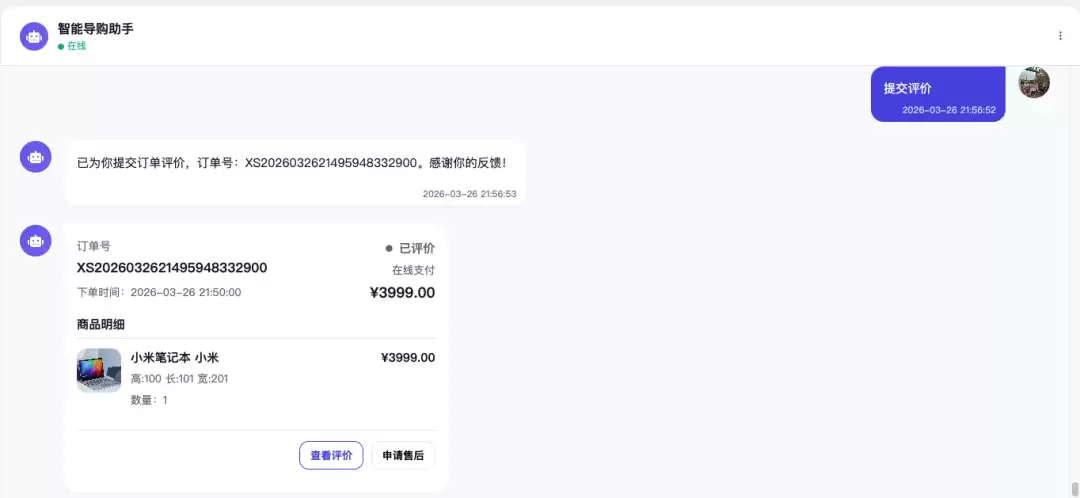
Task: Click the user profile photo avatar
Action: click(1034, 83)
